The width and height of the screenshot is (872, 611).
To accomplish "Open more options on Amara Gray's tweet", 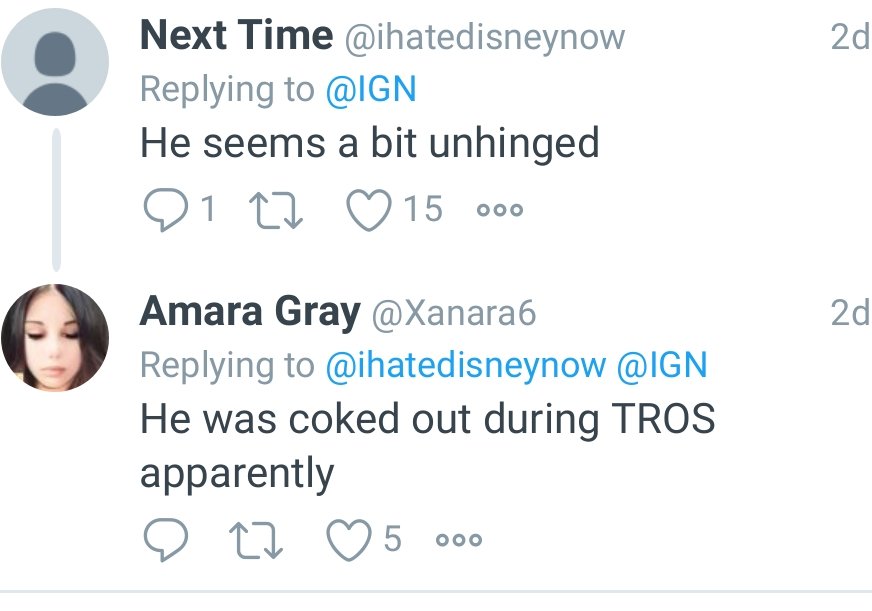I will click(460, 541).
